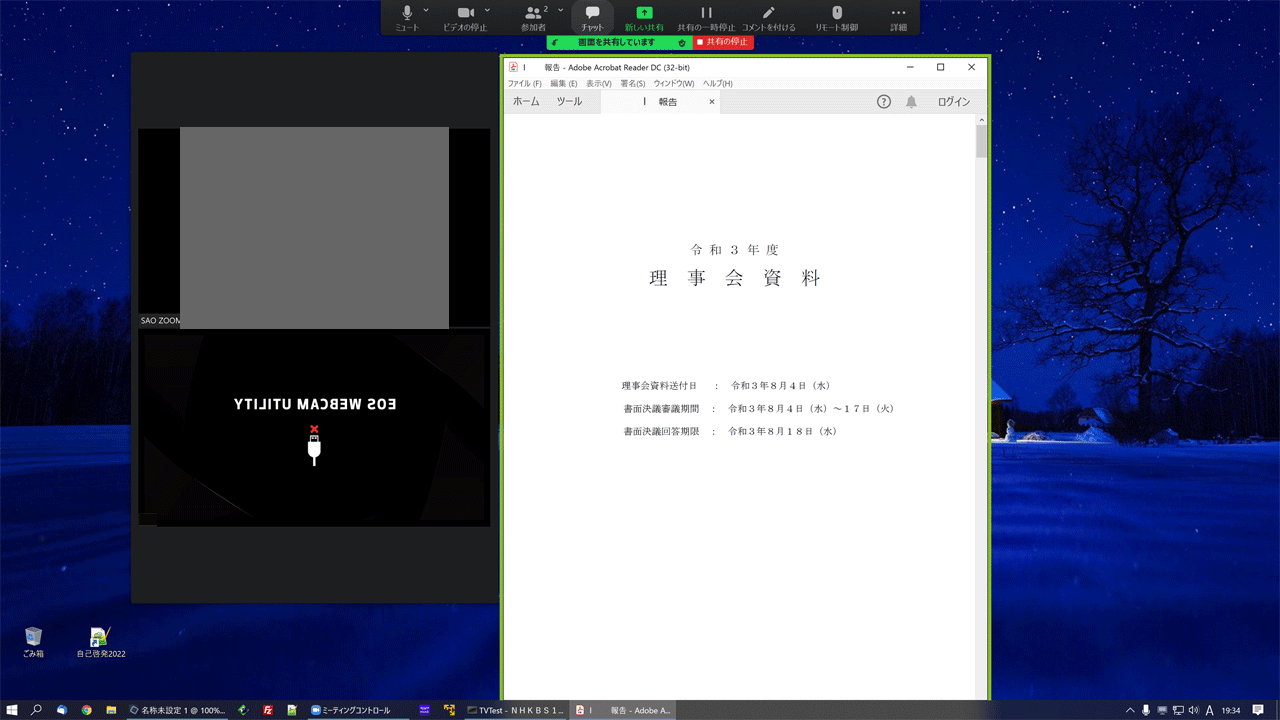
Task: Toggle the IME input mode A
Action: [1209, 710]
